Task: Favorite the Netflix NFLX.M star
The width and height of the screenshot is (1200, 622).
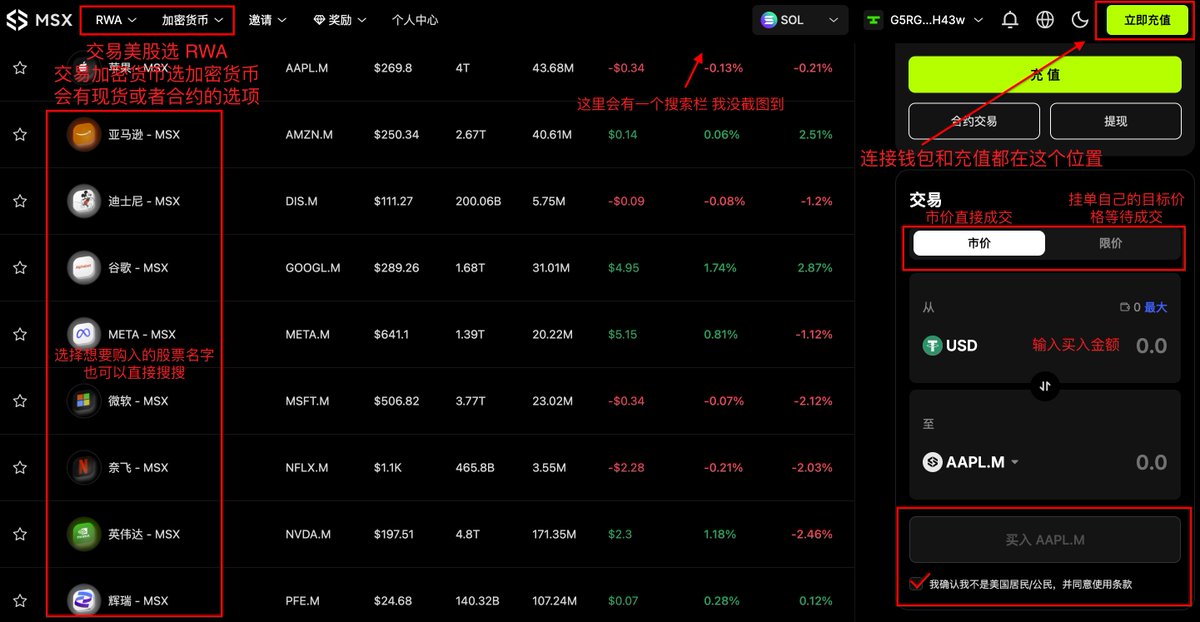Action: [19, 468]
